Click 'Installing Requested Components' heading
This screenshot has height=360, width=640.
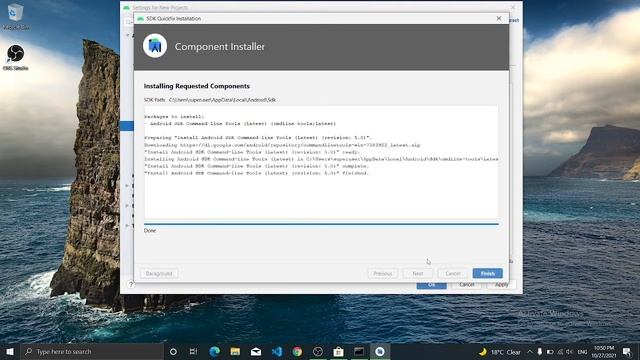[x=197, y=86]
